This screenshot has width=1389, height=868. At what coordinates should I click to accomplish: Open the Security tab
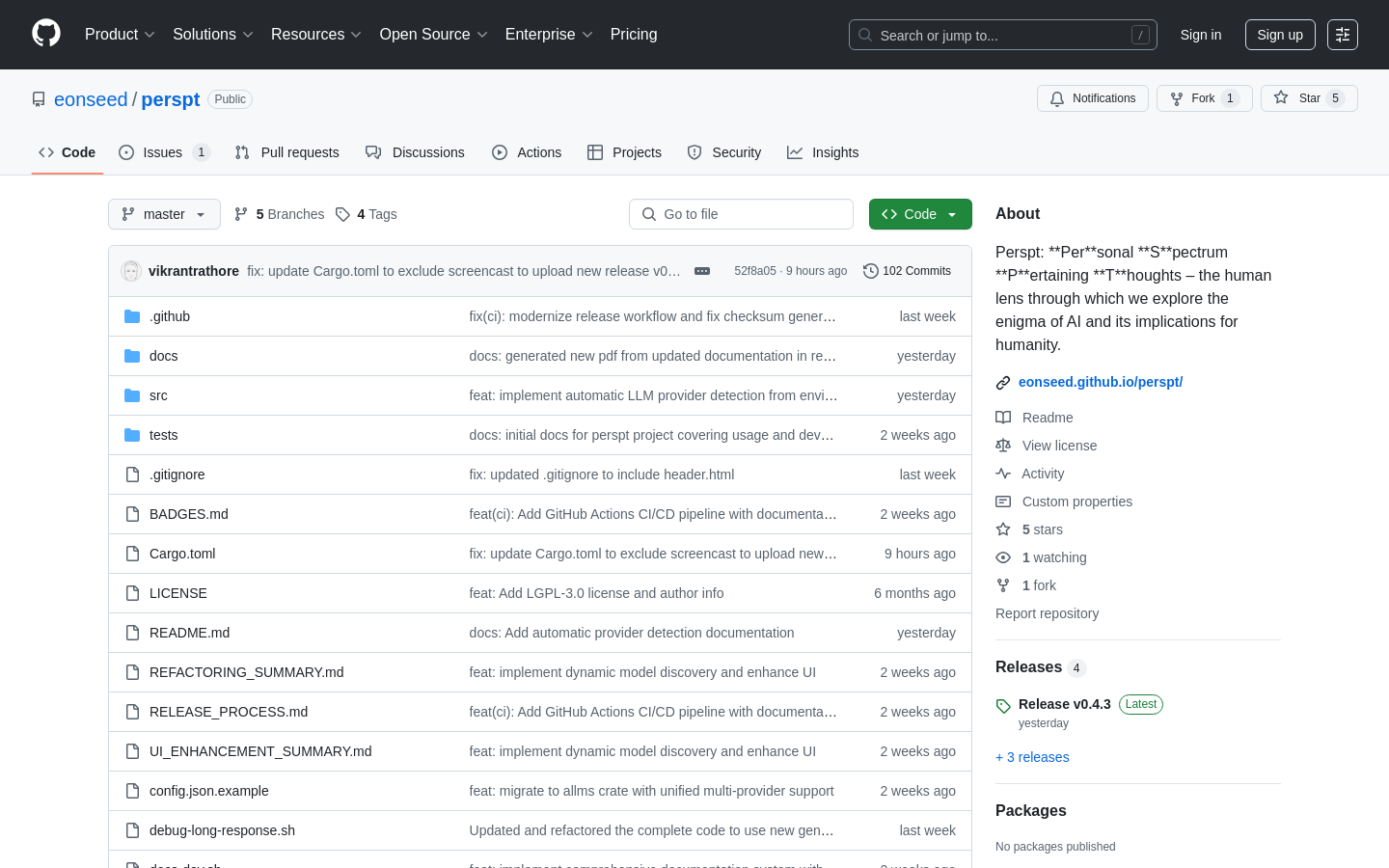click(x=724, y=152)
